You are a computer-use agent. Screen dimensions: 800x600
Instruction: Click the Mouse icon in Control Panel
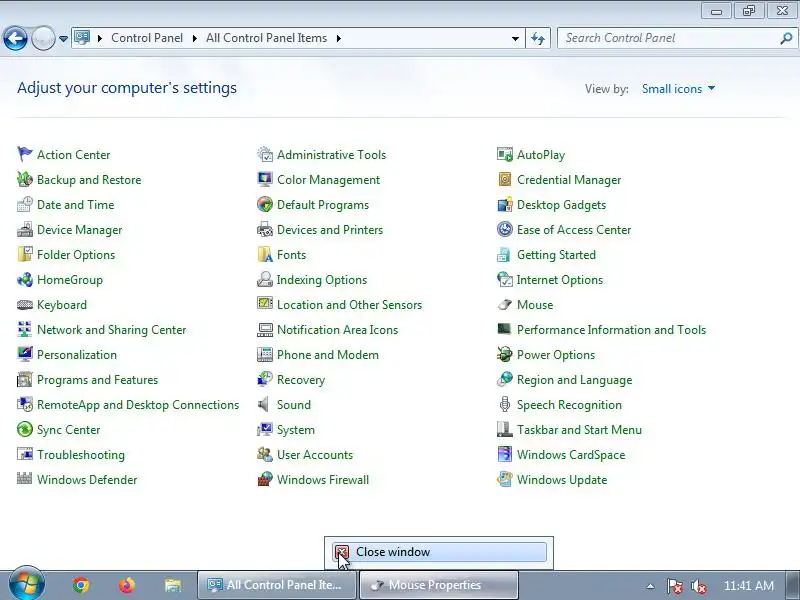pos(505,305)
